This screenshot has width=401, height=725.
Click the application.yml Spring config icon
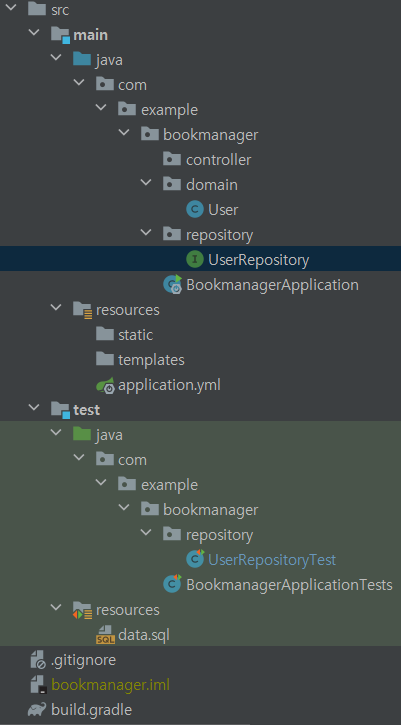105,385
